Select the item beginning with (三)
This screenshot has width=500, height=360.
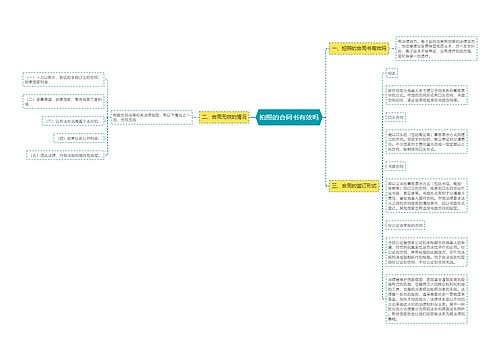pyautogui.click(x=73, y=121)
